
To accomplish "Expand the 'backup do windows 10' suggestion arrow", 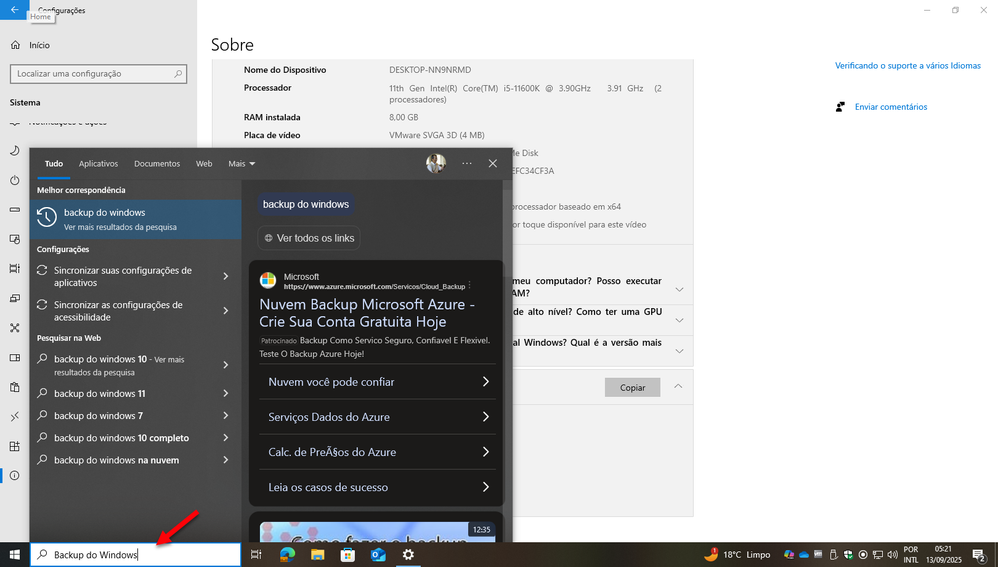I will pos(225,365).
